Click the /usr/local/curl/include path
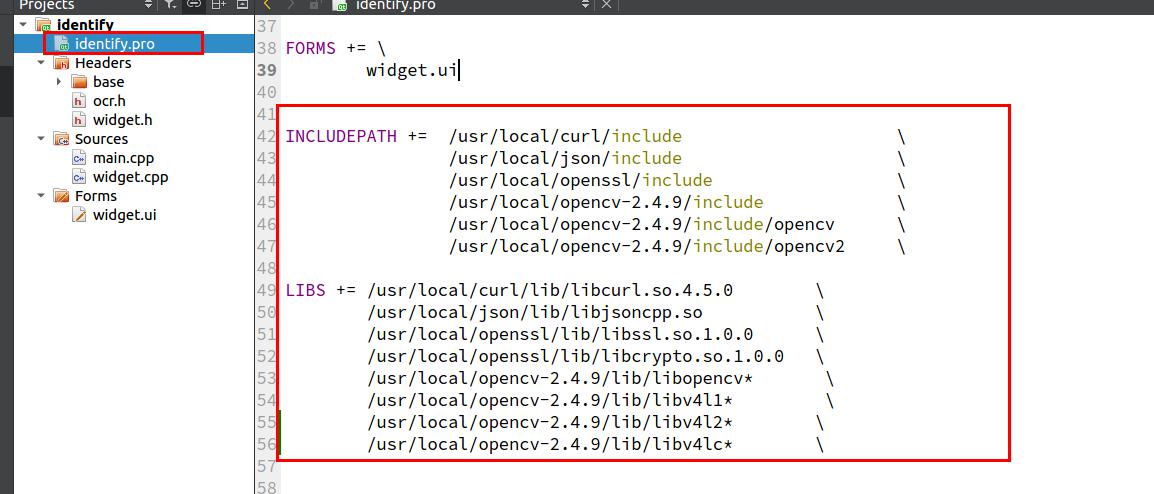Image resolution: width=1154 pixels, height=494 pixels. click(x=565, y=136)
